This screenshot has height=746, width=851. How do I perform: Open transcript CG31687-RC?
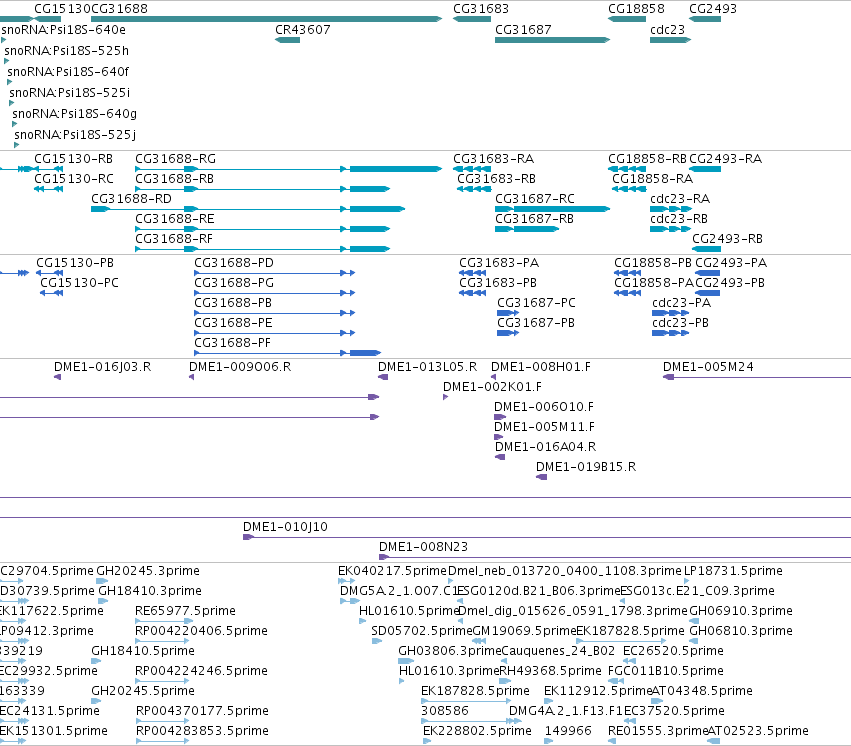[x=552, y=209]
